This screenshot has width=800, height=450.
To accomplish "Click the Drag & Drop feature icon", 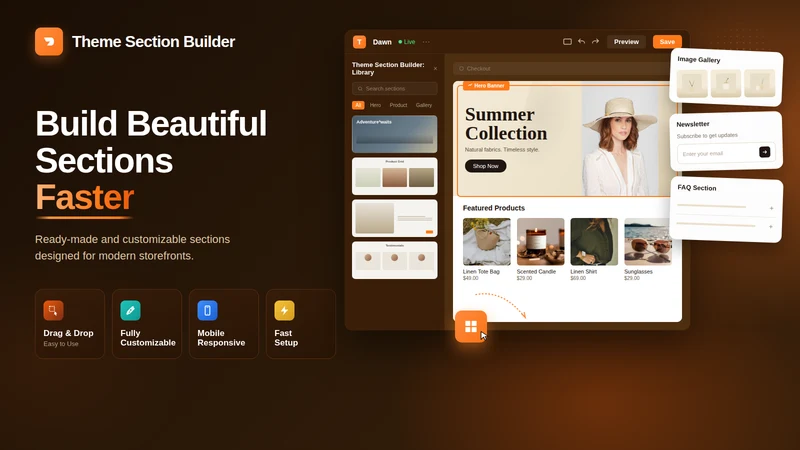I will point(53,310).
